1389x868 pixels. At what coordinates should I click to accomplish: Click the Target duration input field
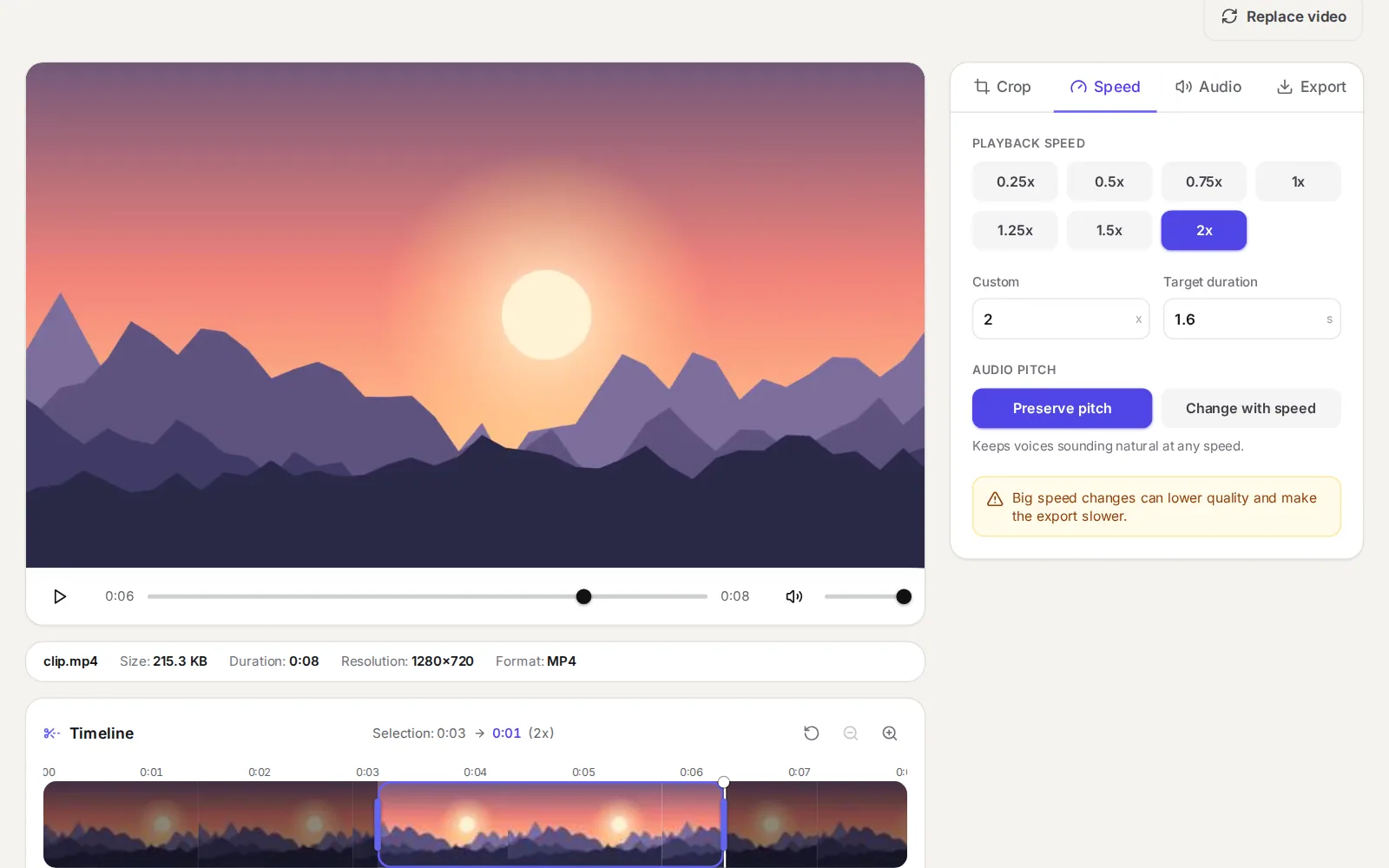tap(1252, 319)
